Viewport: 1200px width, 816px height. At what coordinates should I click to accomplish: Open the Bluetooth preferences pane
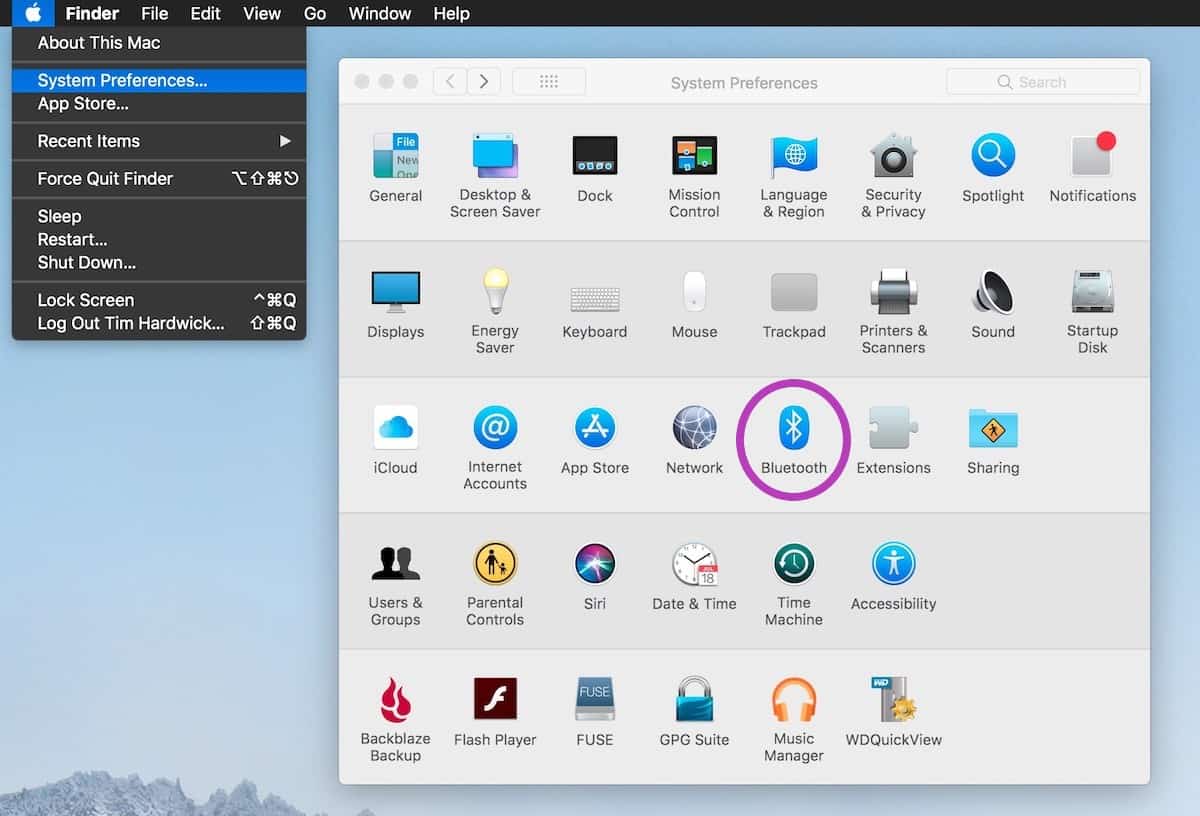point(794,440)
